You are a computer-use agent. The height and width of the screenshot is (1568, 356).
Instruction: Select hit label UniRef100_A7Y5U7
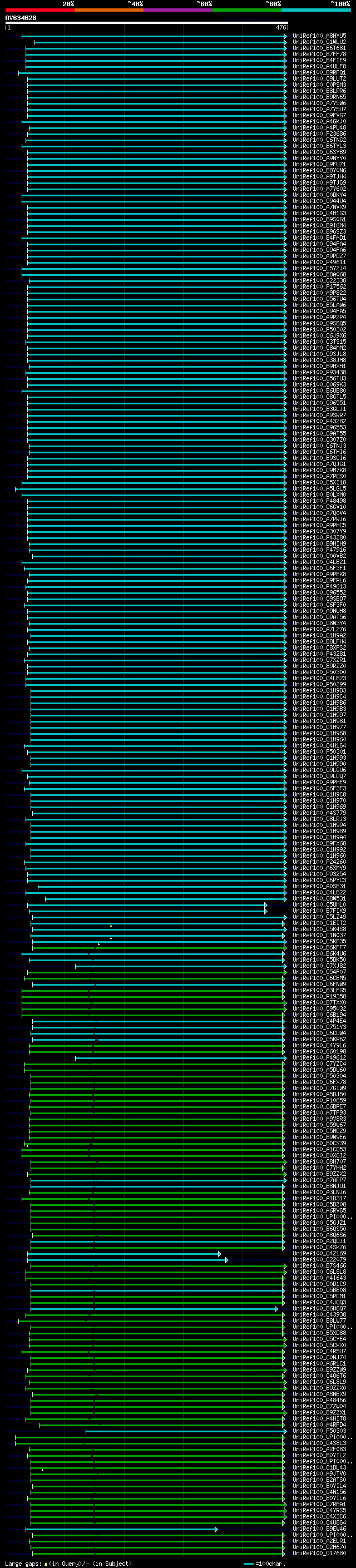tap(319, 109)
